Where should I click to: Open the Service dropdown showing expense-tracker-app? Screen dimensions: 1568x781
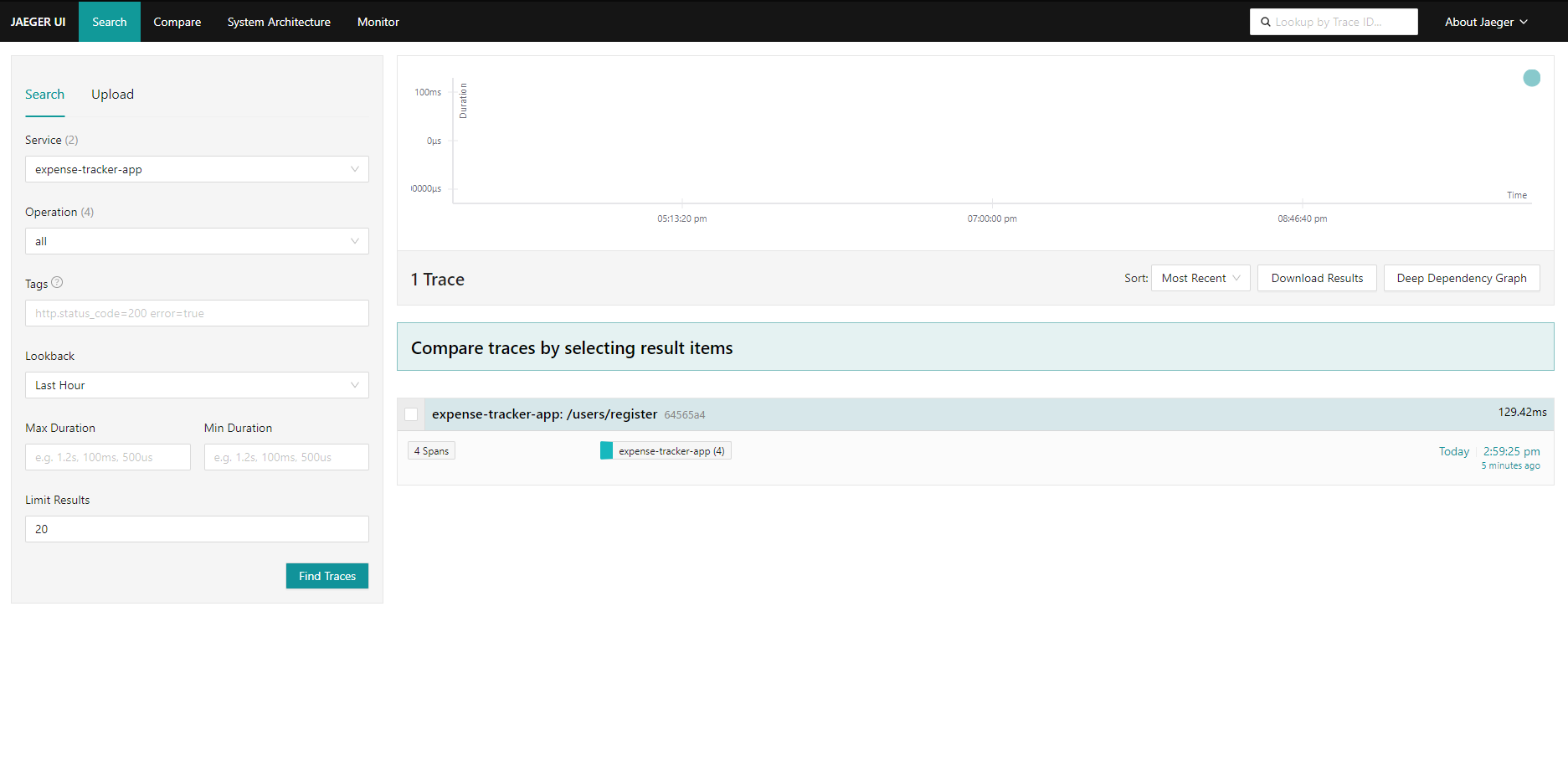tap(197, 169)
